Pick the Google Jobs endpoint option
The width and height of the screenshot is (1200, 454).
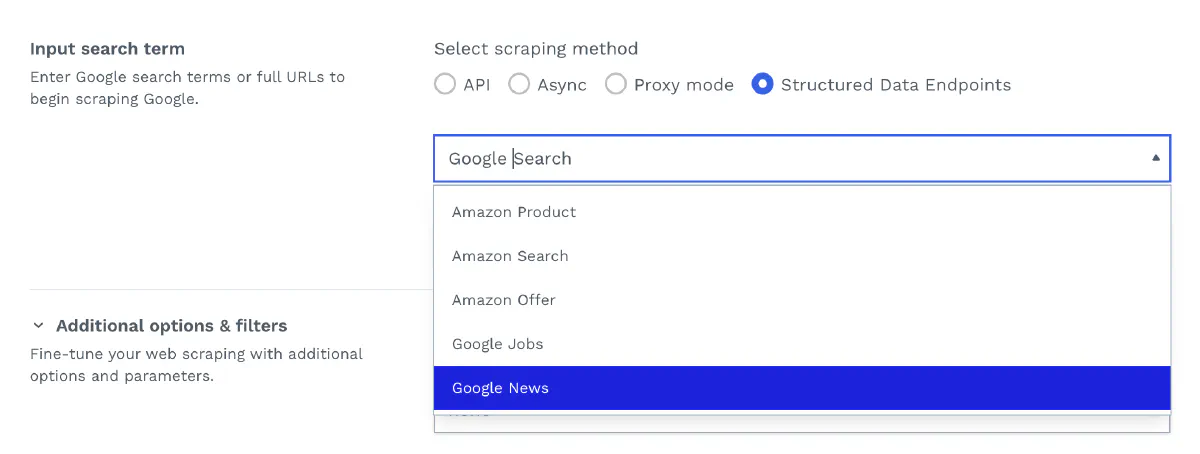498,344
